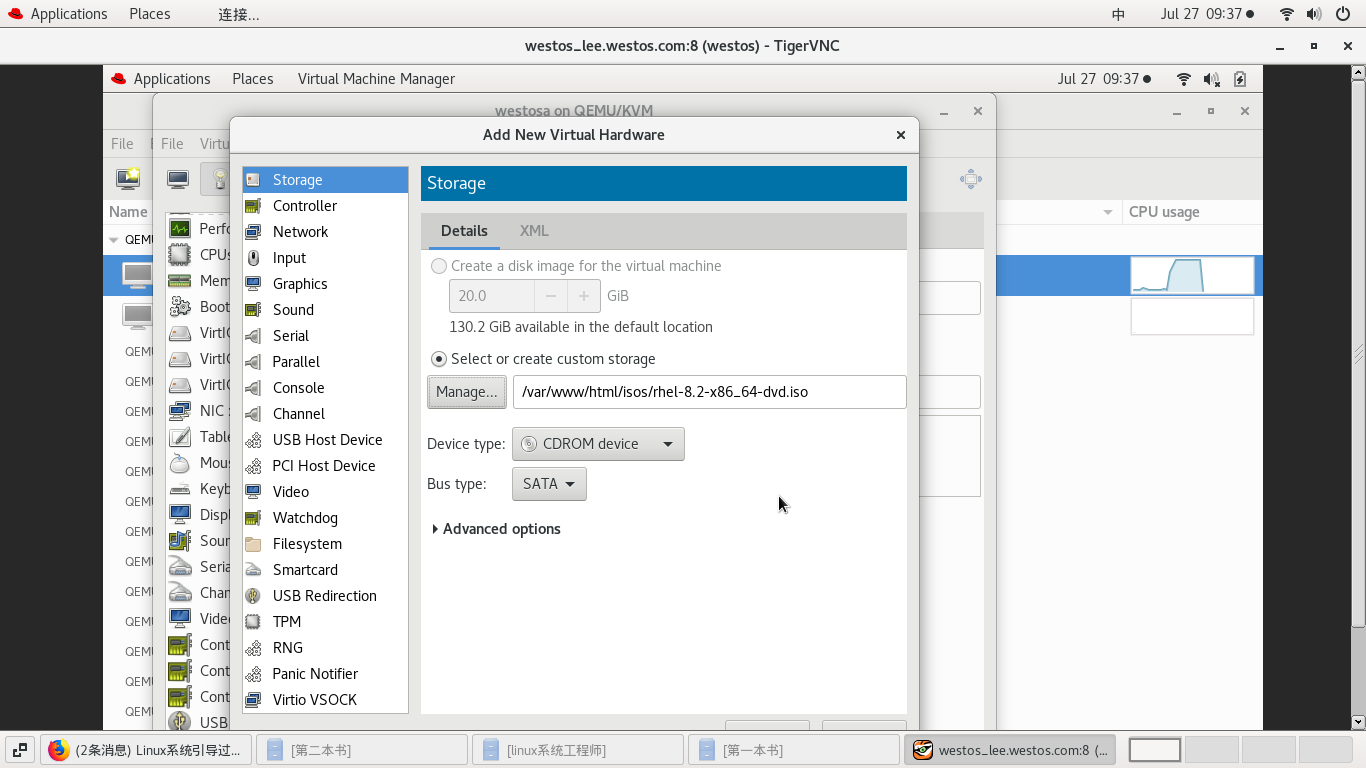Choose RNG device icon

coord(253,648)
